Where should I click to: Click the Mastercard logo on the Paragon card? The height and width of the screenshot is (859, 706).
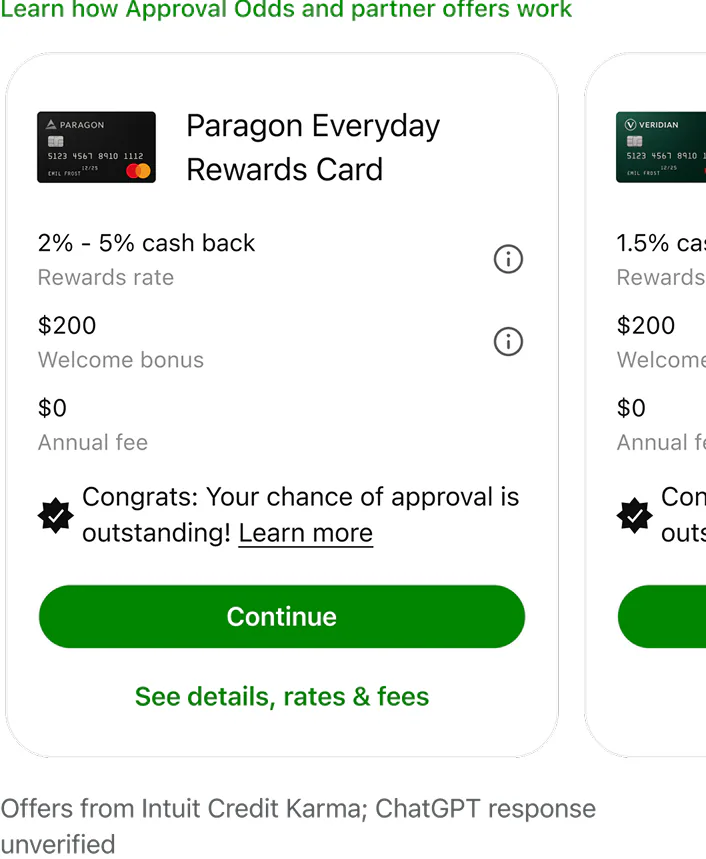coord(140,170)
